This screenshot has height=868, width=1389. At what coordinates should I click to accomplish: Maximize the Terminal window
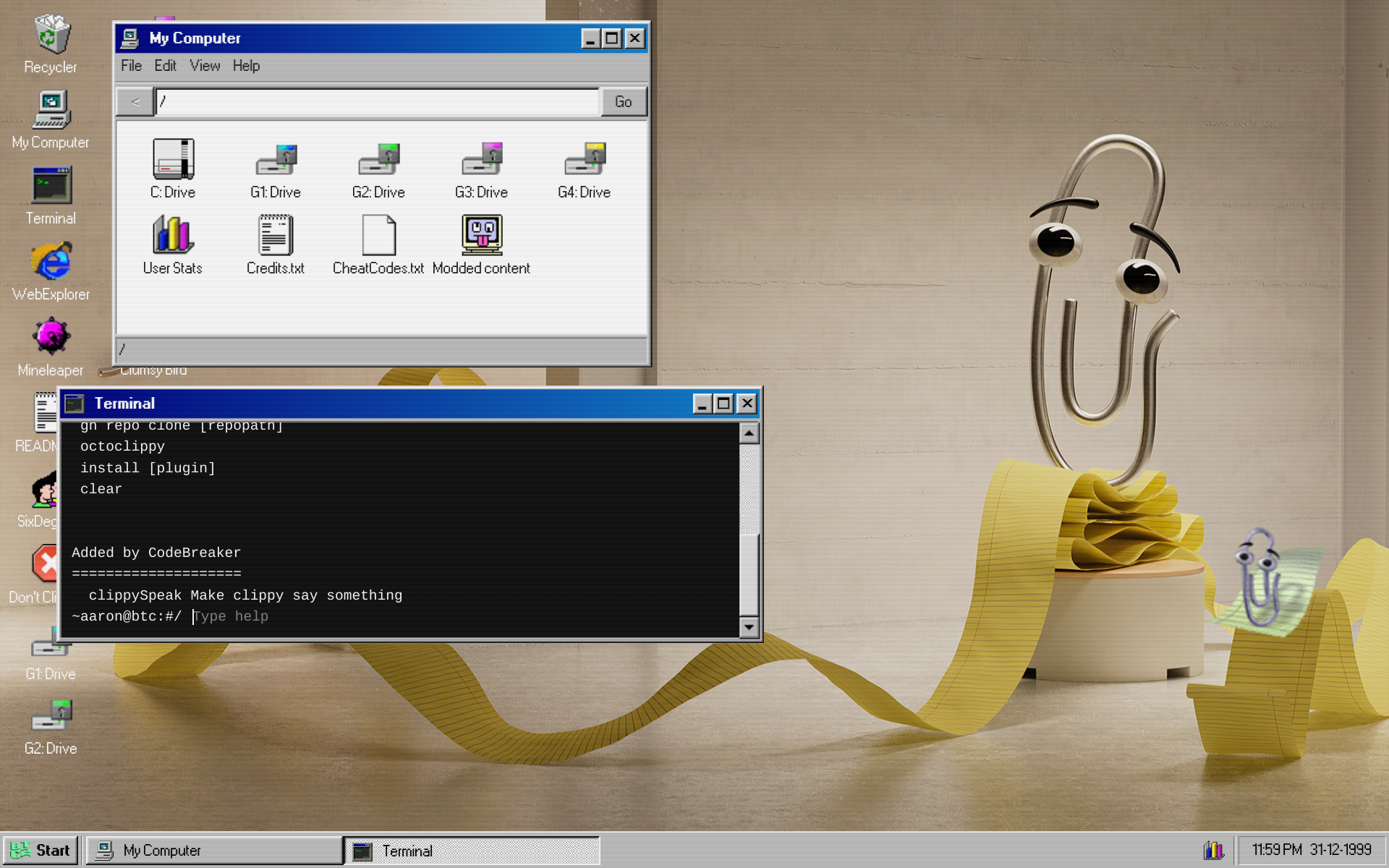[723, 404]
